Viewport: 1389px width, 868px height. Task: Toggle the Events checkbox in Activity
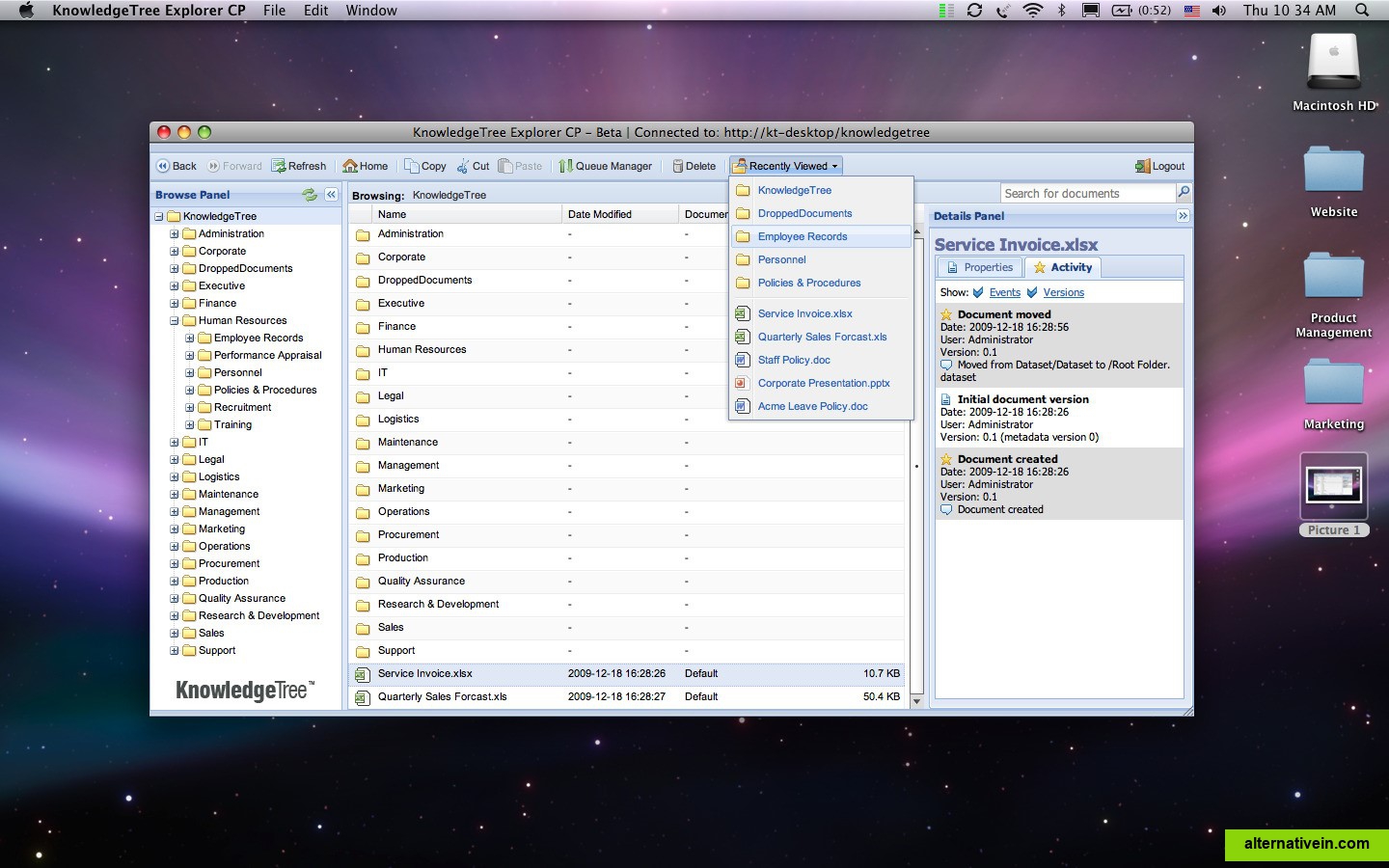click(x=978, y=292)
